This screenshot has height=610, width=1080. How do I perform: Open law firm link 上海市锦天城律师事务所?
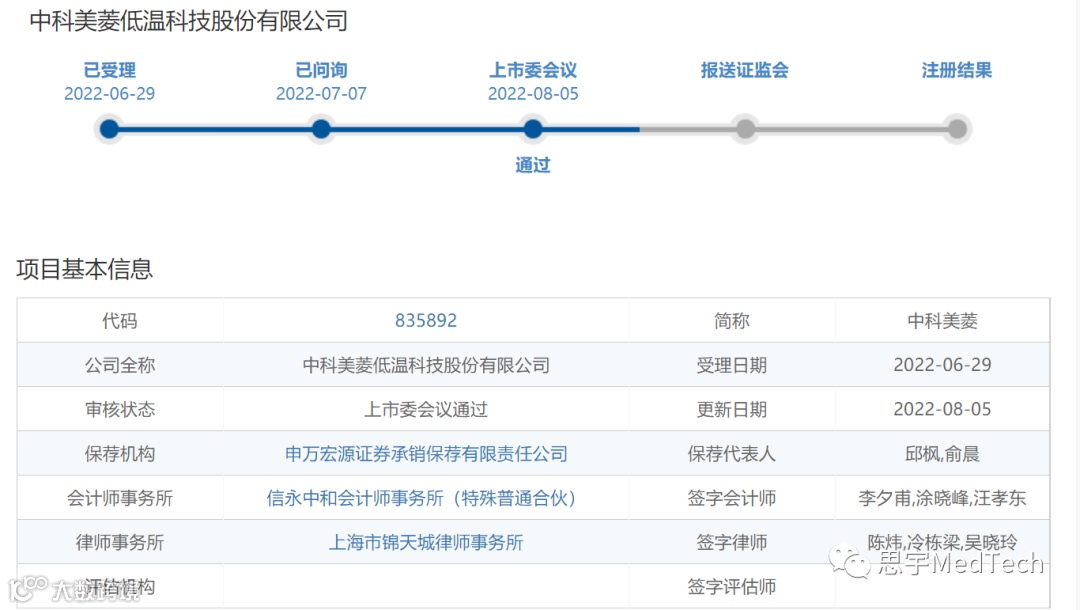[x=426, y=543]
